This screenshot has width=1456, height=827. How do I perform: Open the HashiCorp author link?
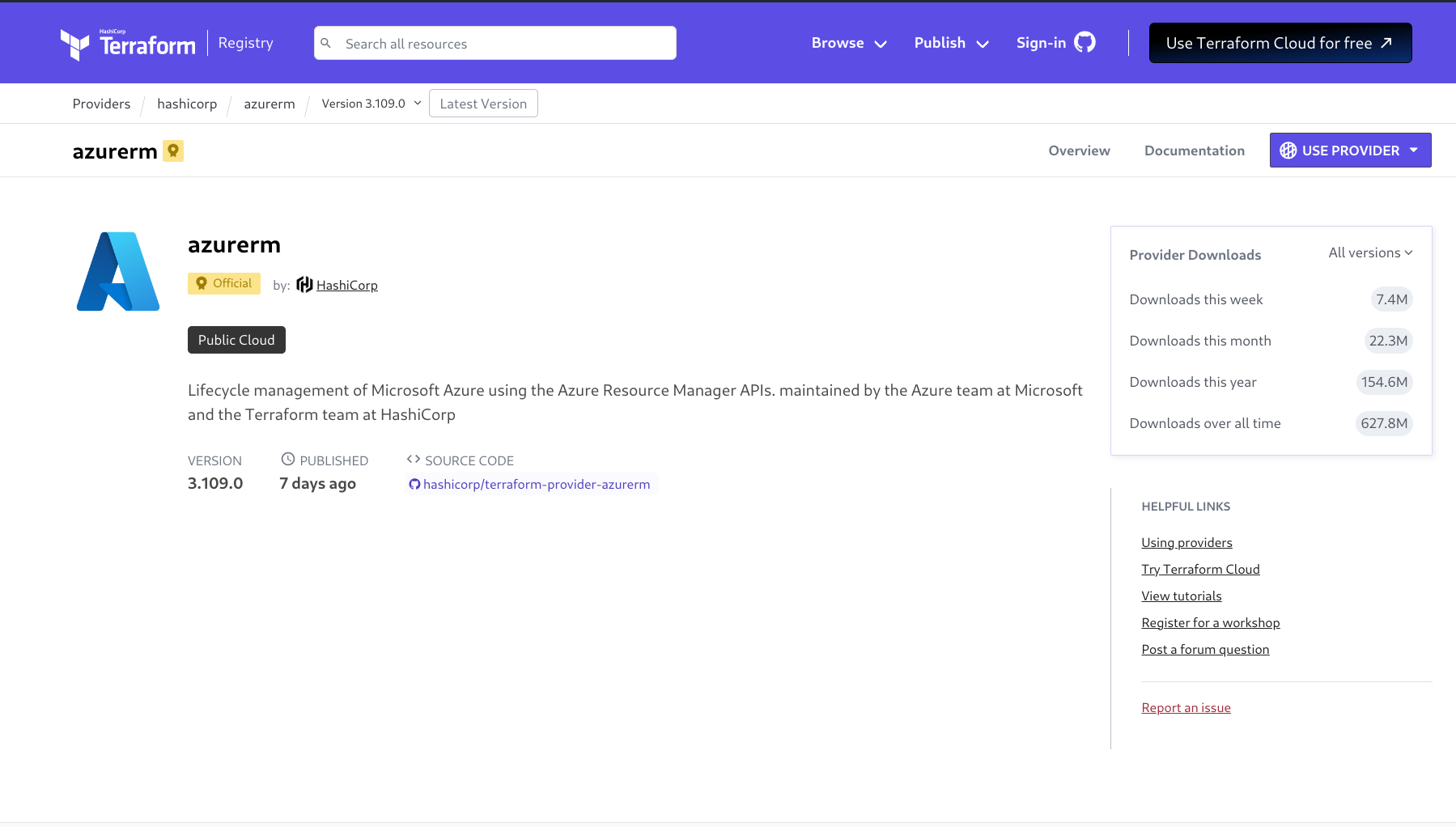coord(346,285)
